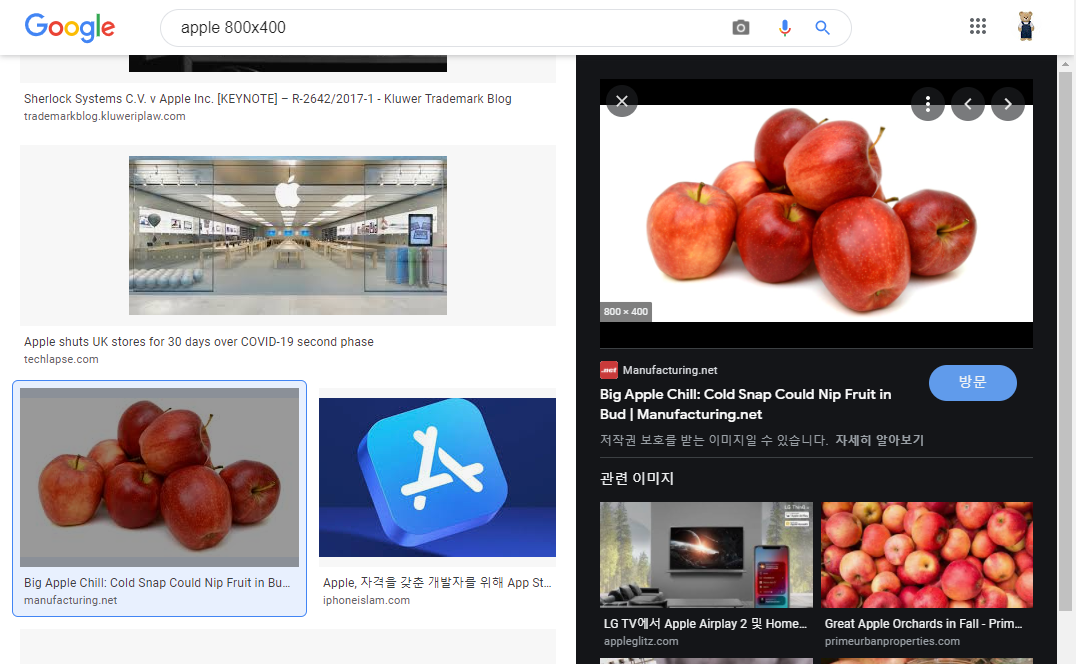This screenshot has height=664, width=1076.
Task: Click the Manufacturing.net source name
Action: pos(670,370)
